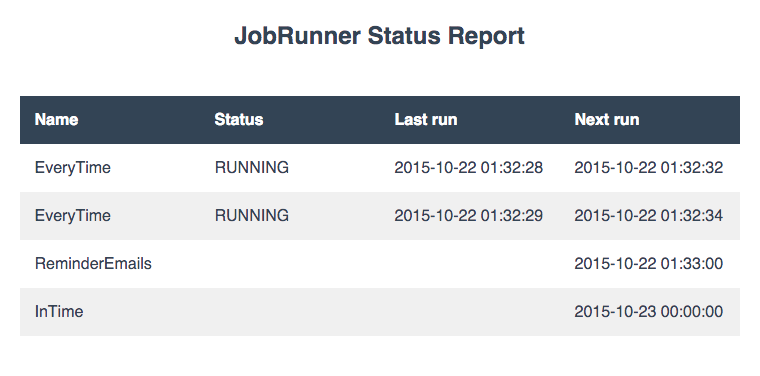Select the Next run column header

point(607,120)
